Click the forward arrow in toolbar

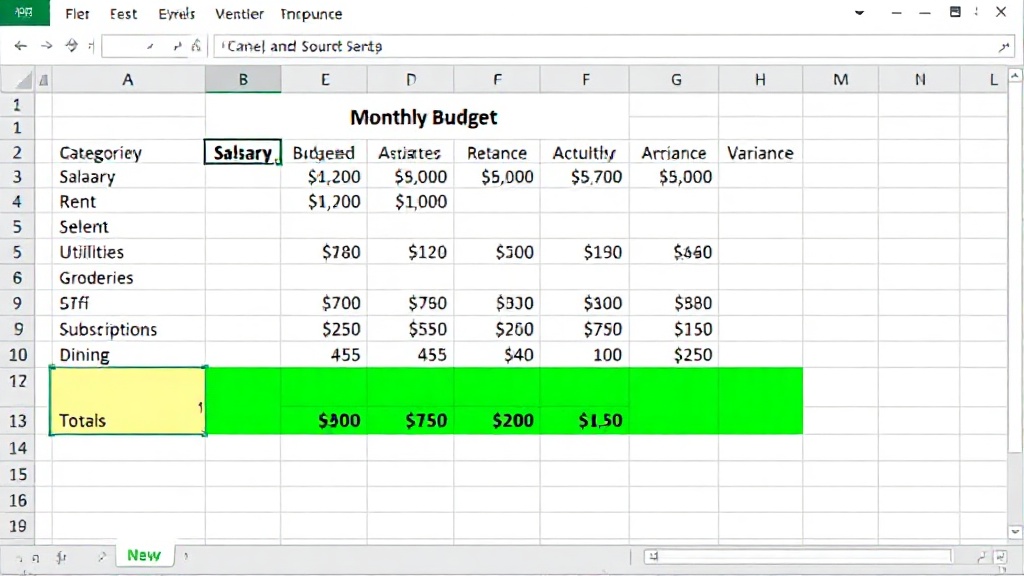[x=46, y=46]
